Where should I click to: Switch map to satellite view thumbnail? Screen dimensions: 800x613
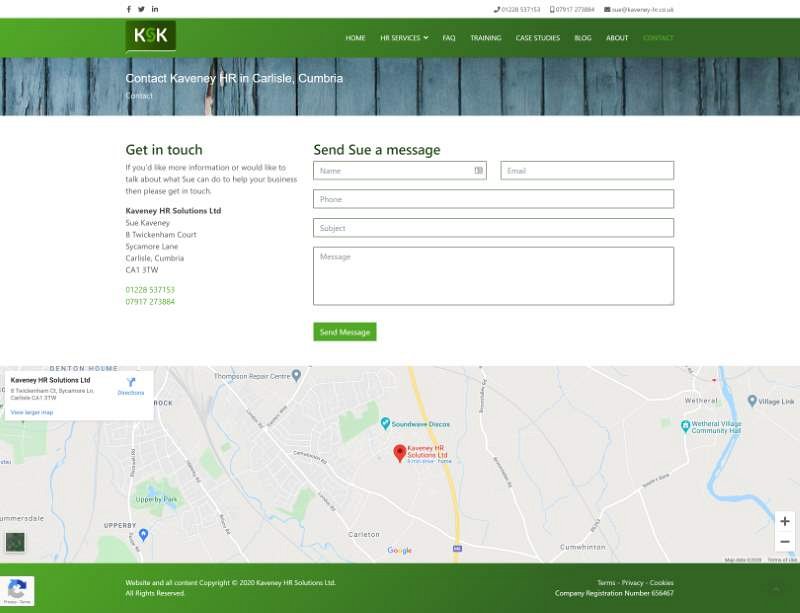tap(15, 542)
